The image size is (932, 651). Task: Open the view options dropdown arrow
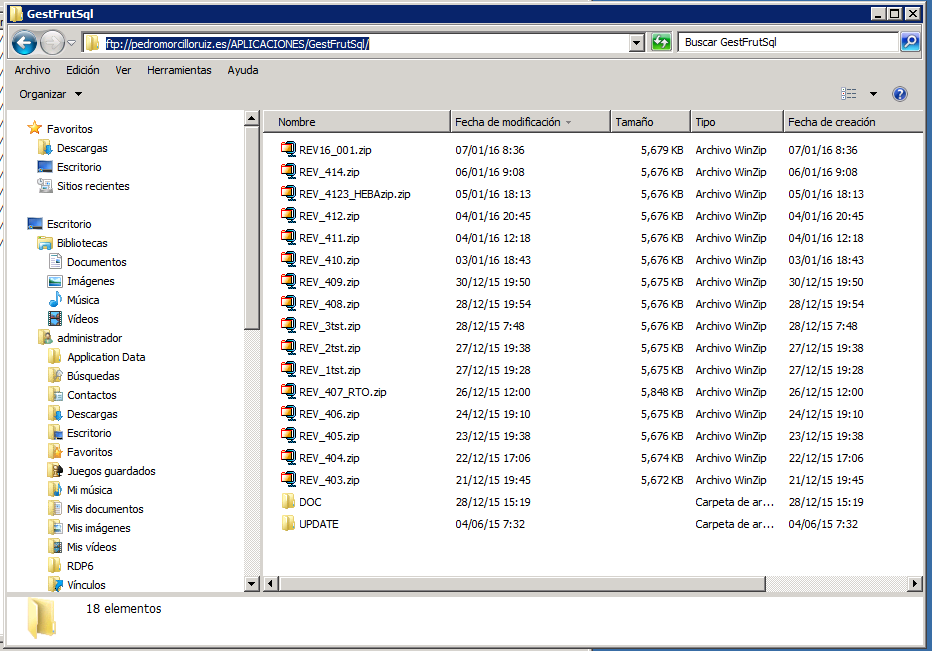coord(873,94)
